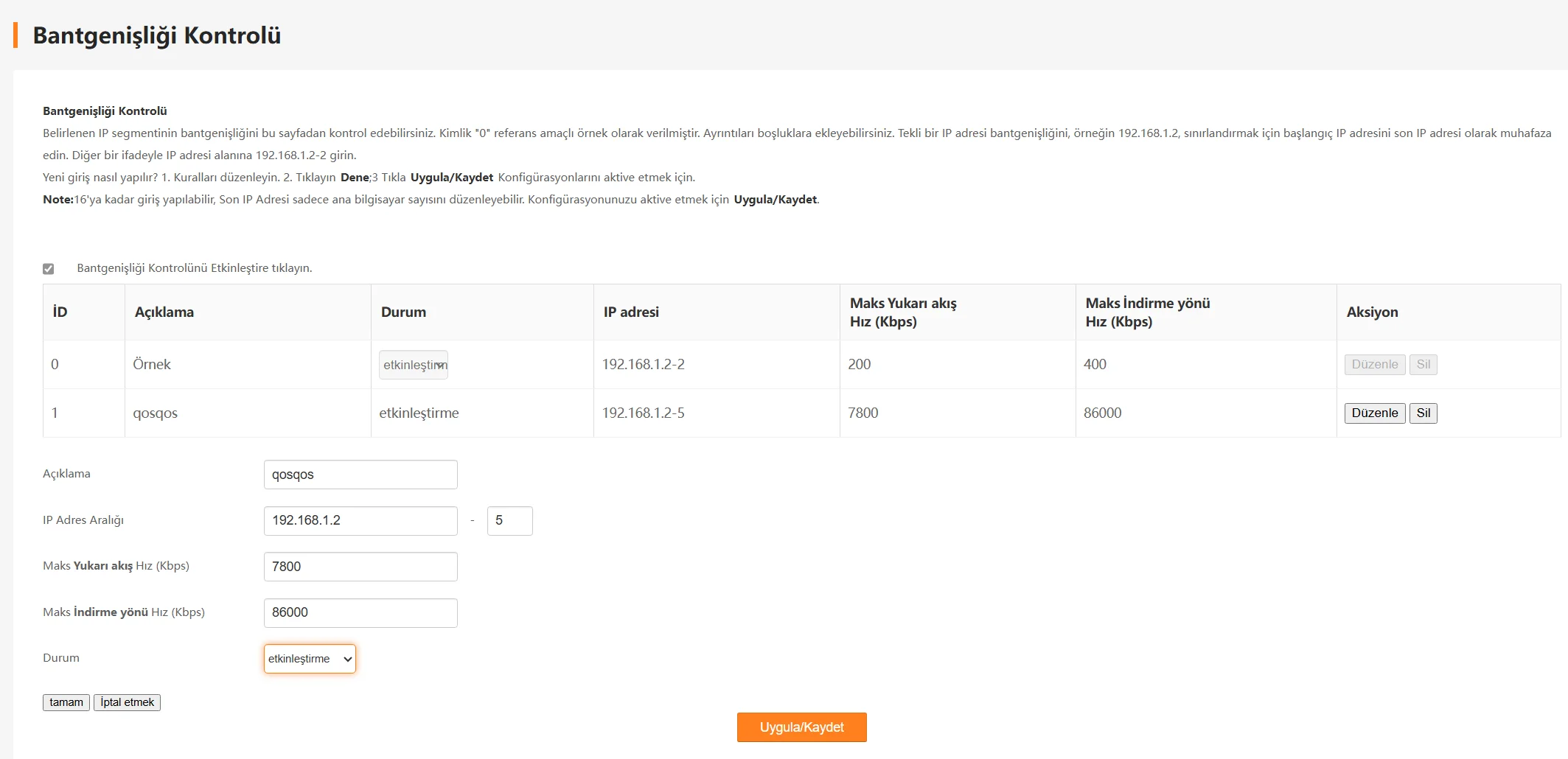The height and width of the screenshot is (759, 1568).
Task: Click the IP Adres Aralığı start address field
Action: pos(360,521)
